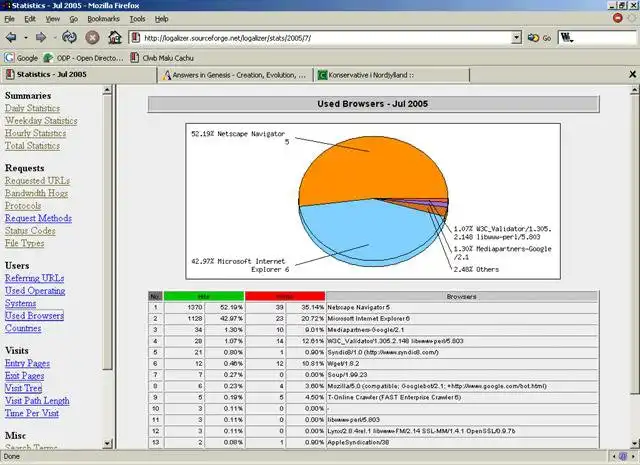Switch to Answers in Genesis tab
The height and width of the screenshot is (465, 640).
[x=235, y=75]
